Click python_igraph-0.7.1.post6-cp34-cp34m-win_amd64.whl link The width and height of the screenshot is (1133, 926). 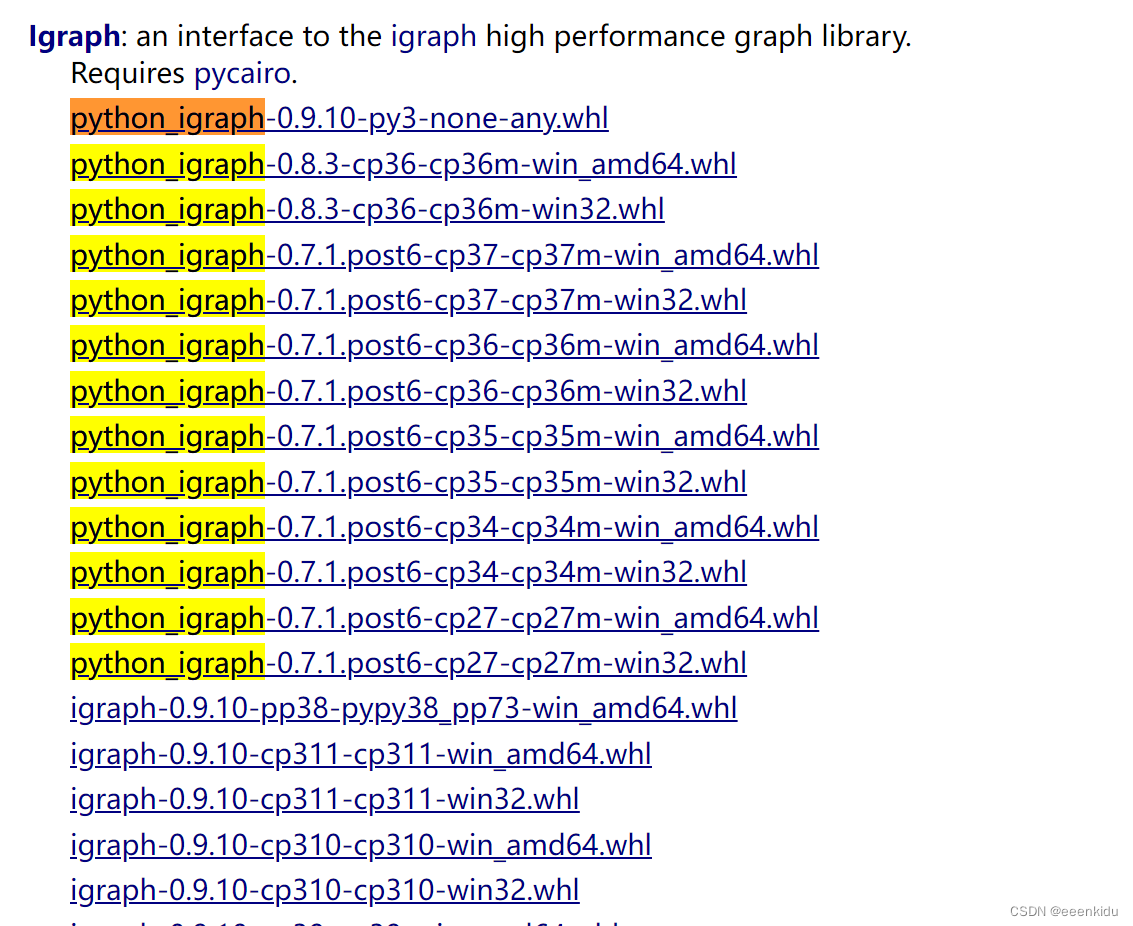pyautogui.click(x=443, y=527)
